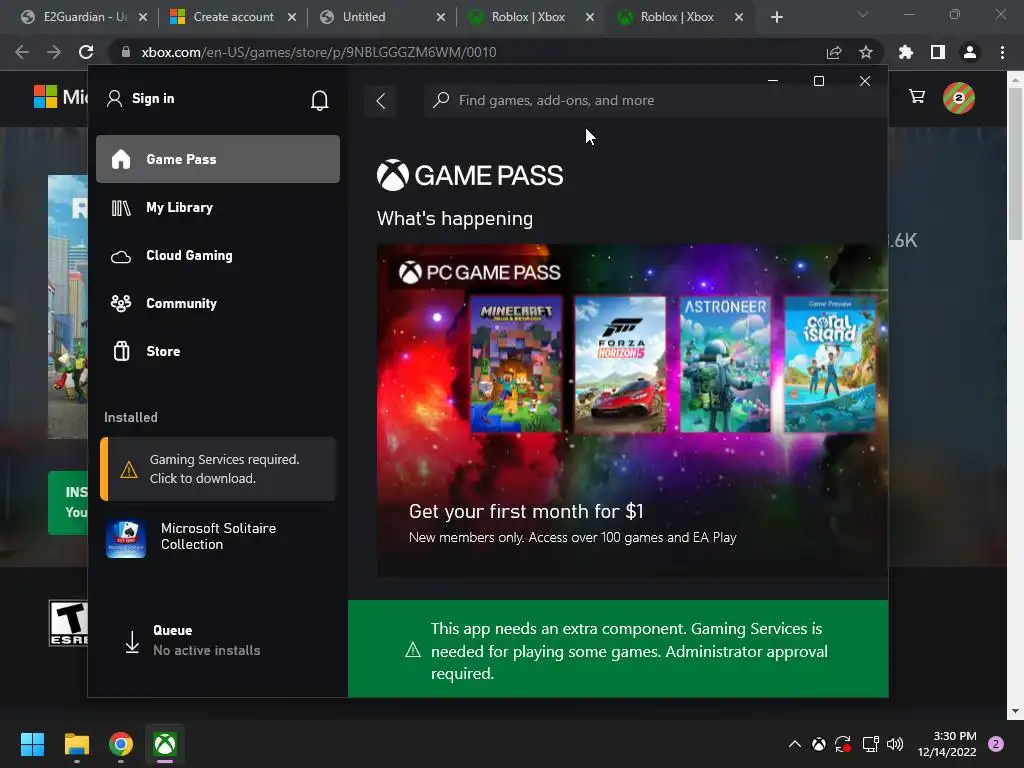
Task: Switch to Untitled browser tab
Action: [383, 17]
